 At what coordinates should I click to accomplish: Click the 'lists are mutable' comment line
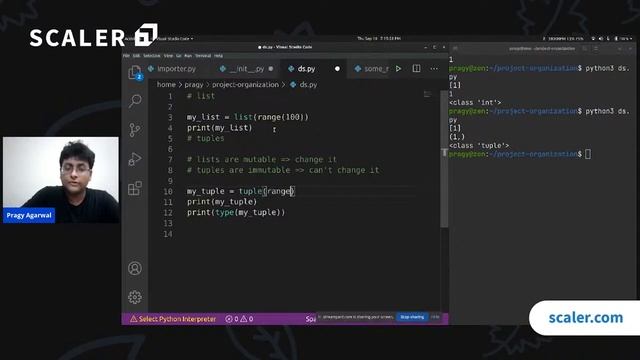click(x=262, y=160)
